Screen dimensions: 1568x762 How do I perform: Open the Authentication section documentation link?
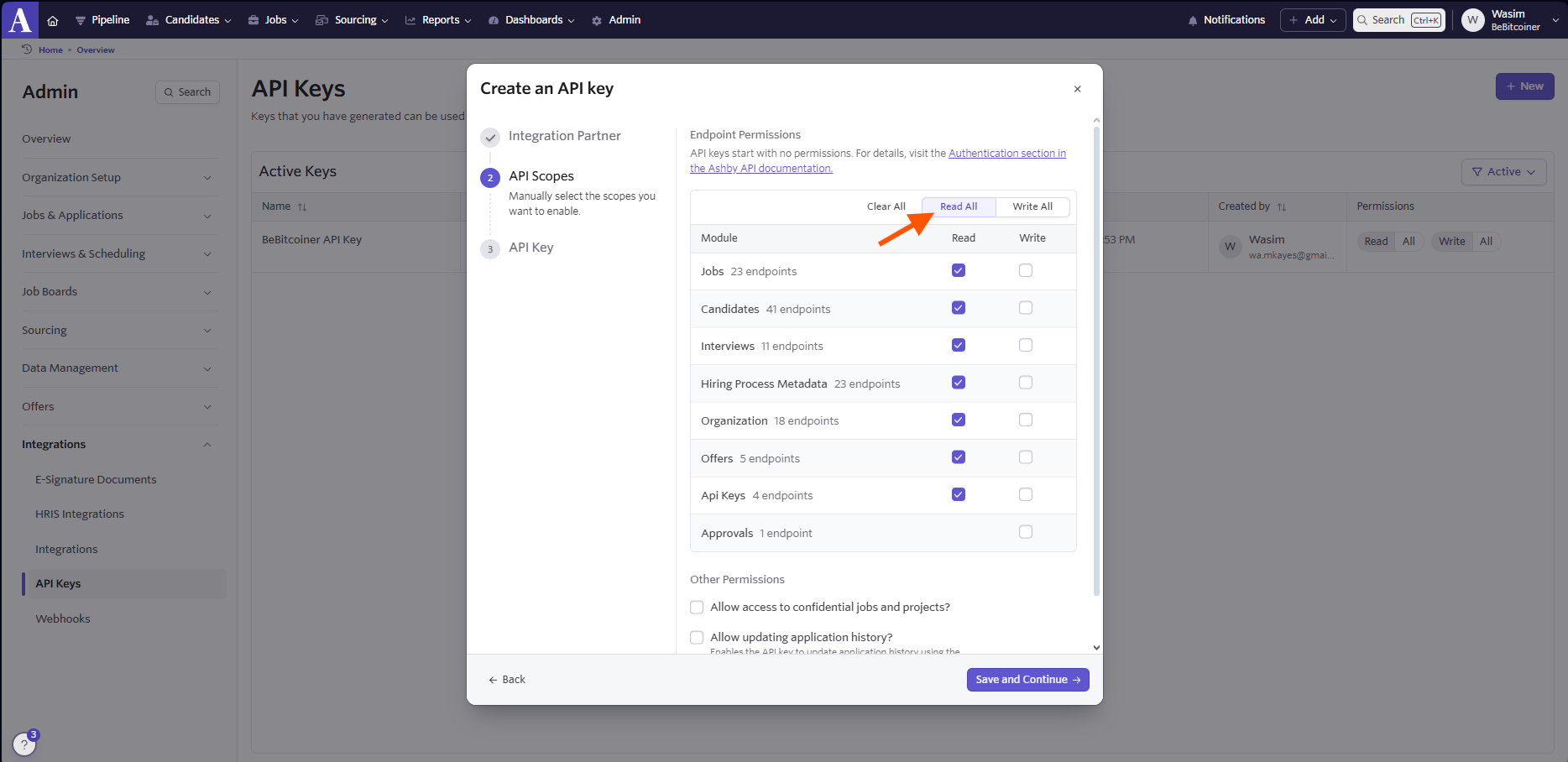tap(1006, 154)
